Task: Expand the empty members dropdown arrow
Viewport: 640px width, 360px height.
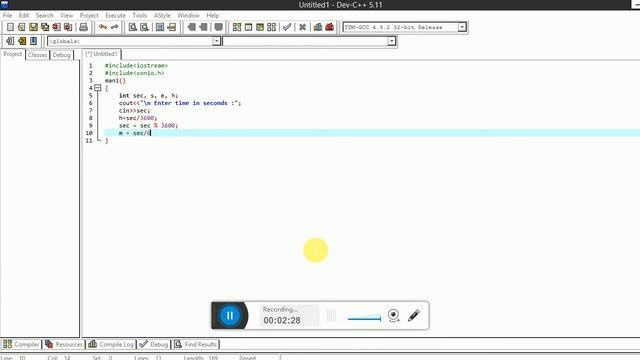Action: pyautogui.click(x=391, y=41)
